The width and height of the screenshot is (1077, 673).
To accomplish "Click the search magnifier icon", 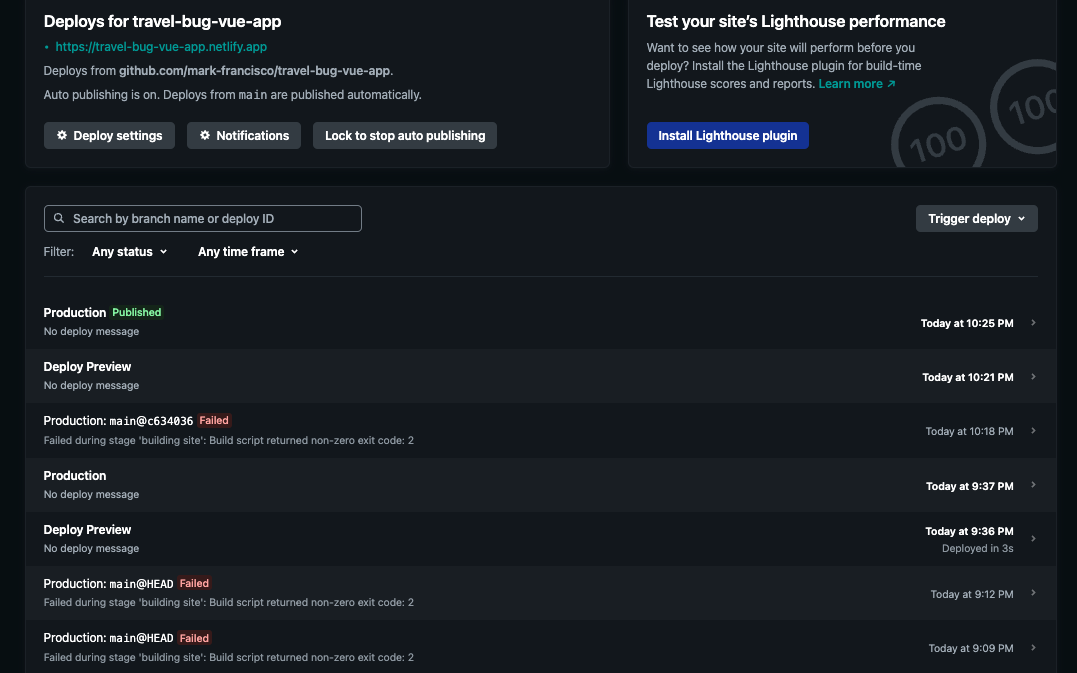I will [60, 219].
